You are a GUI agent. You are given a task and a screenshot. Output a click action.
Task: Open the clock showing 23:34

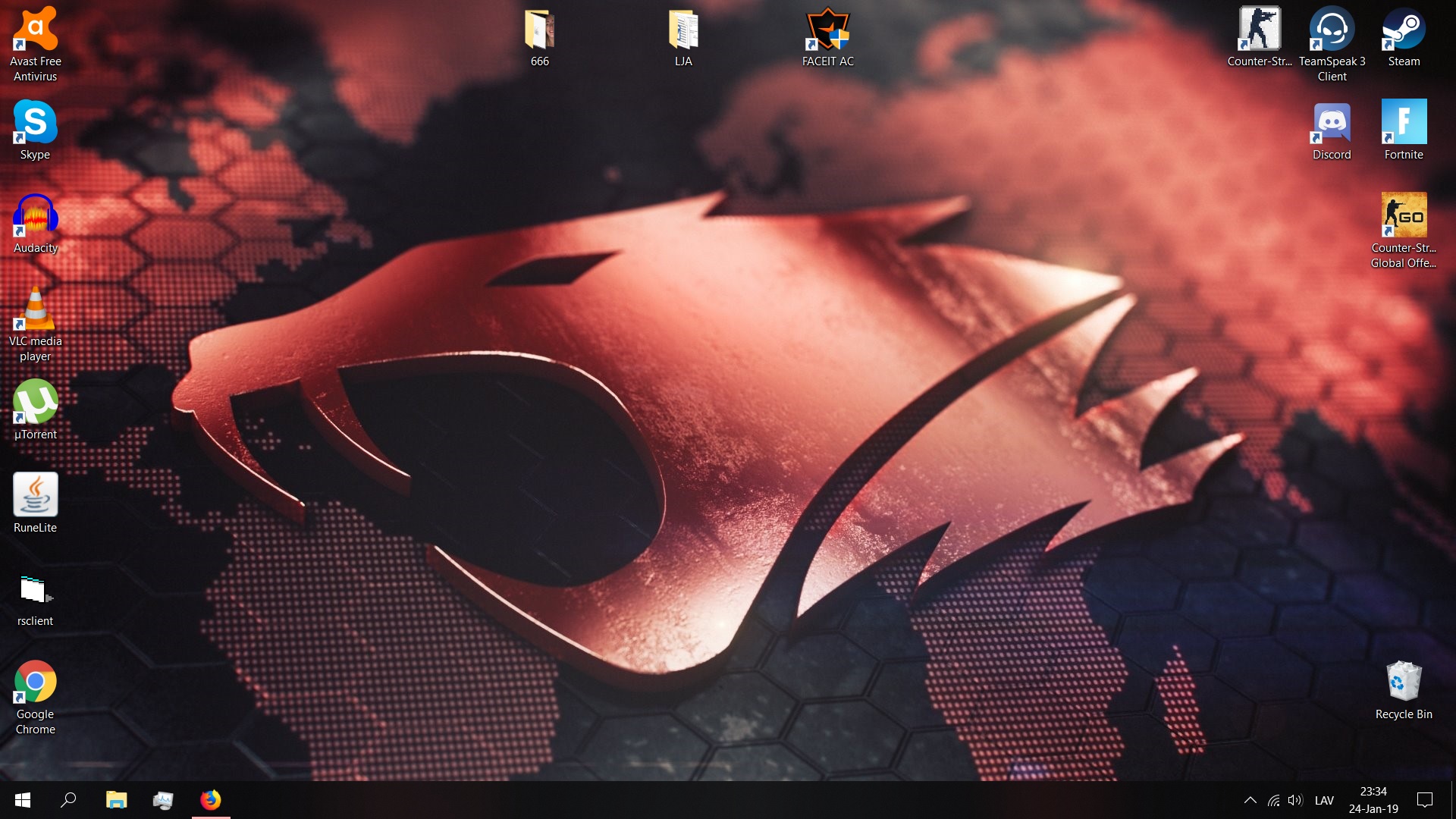(x=1373, y=800)
